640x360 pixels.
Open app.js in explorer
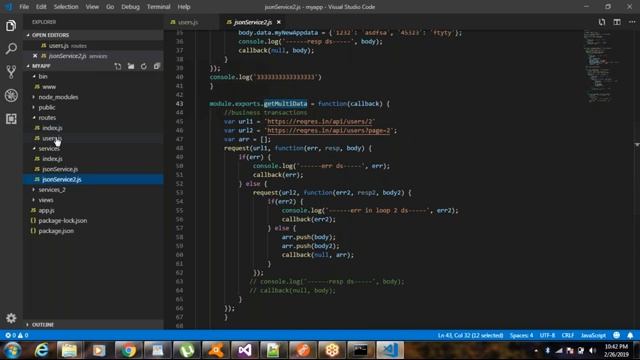pyautogui.click(x=93, y=211)
